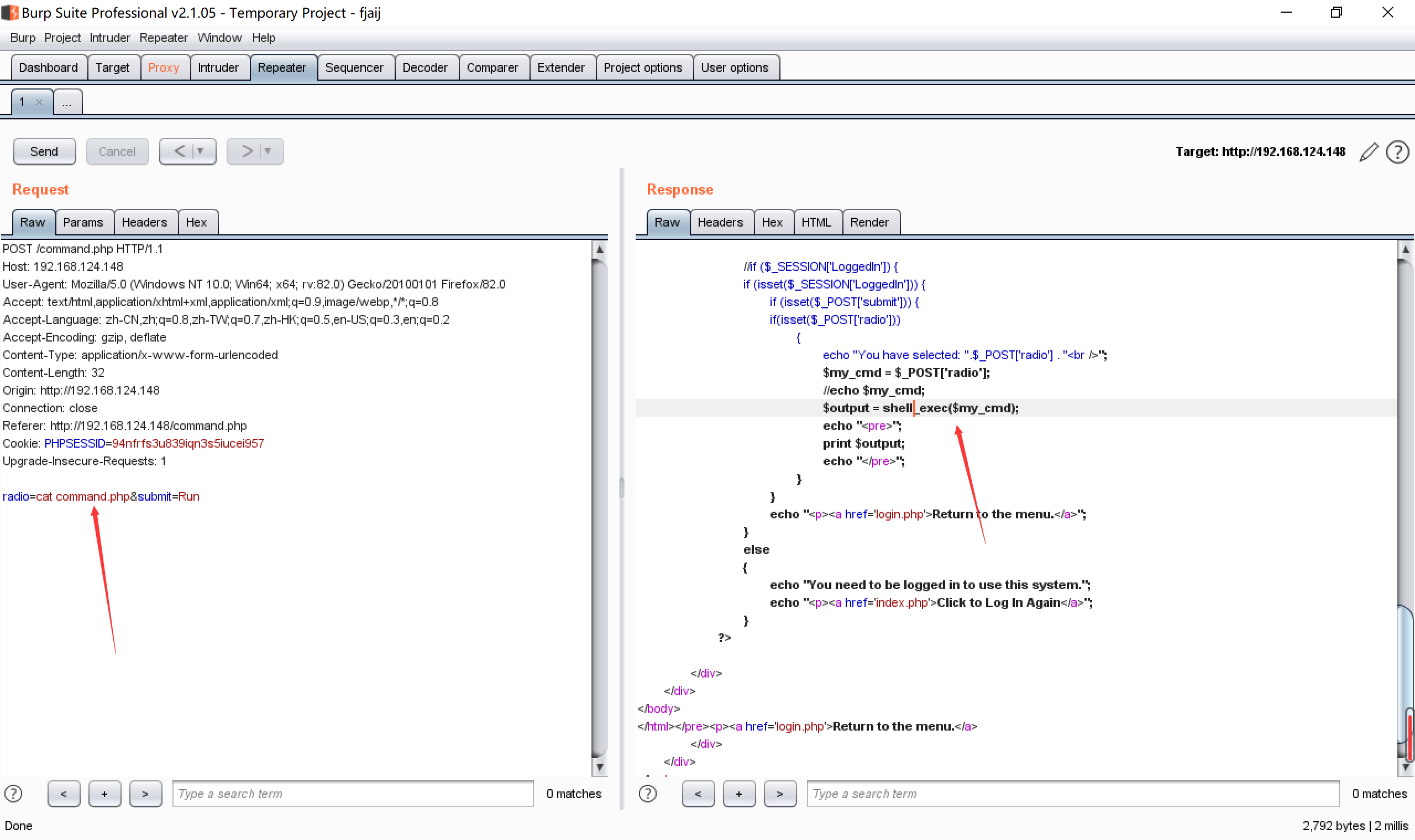Send the request
This screenshot has height=840, width=1415.
44,151
